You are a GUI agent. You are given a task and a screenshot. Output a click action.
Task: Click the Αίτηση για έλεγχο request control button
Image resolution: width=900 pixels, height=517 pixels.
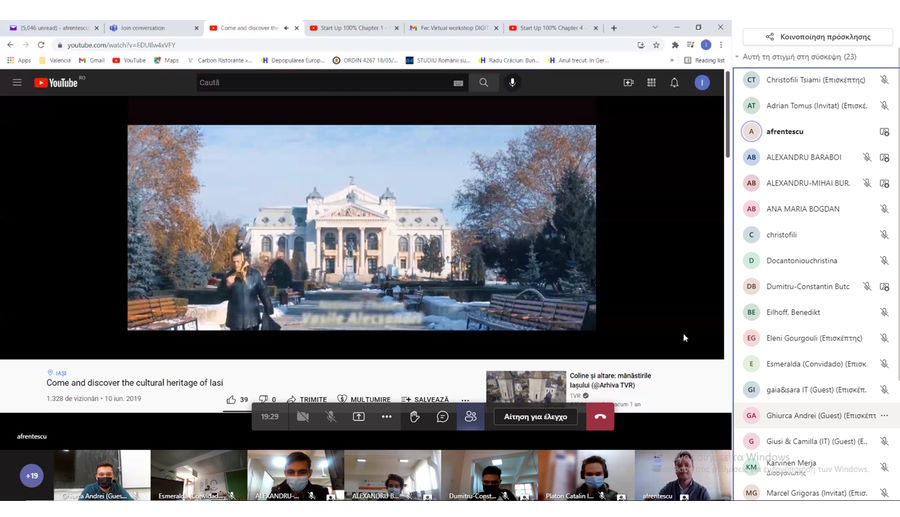(535, 416)
